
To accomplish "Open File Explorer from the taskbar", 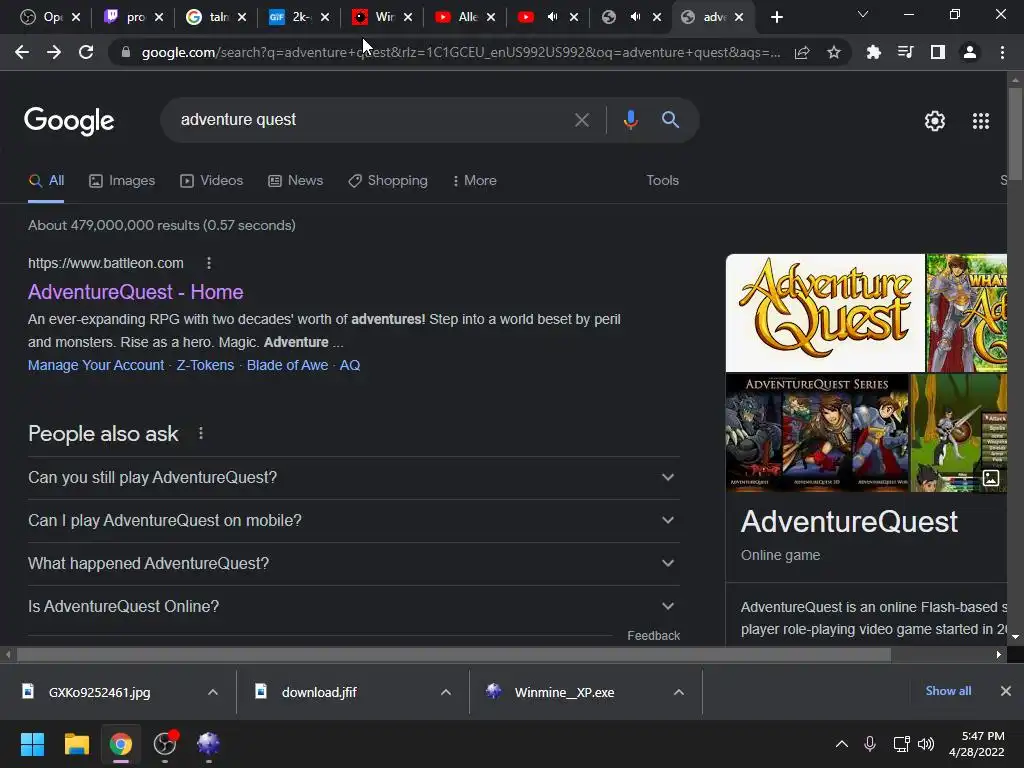I will (x=76, y=744).
